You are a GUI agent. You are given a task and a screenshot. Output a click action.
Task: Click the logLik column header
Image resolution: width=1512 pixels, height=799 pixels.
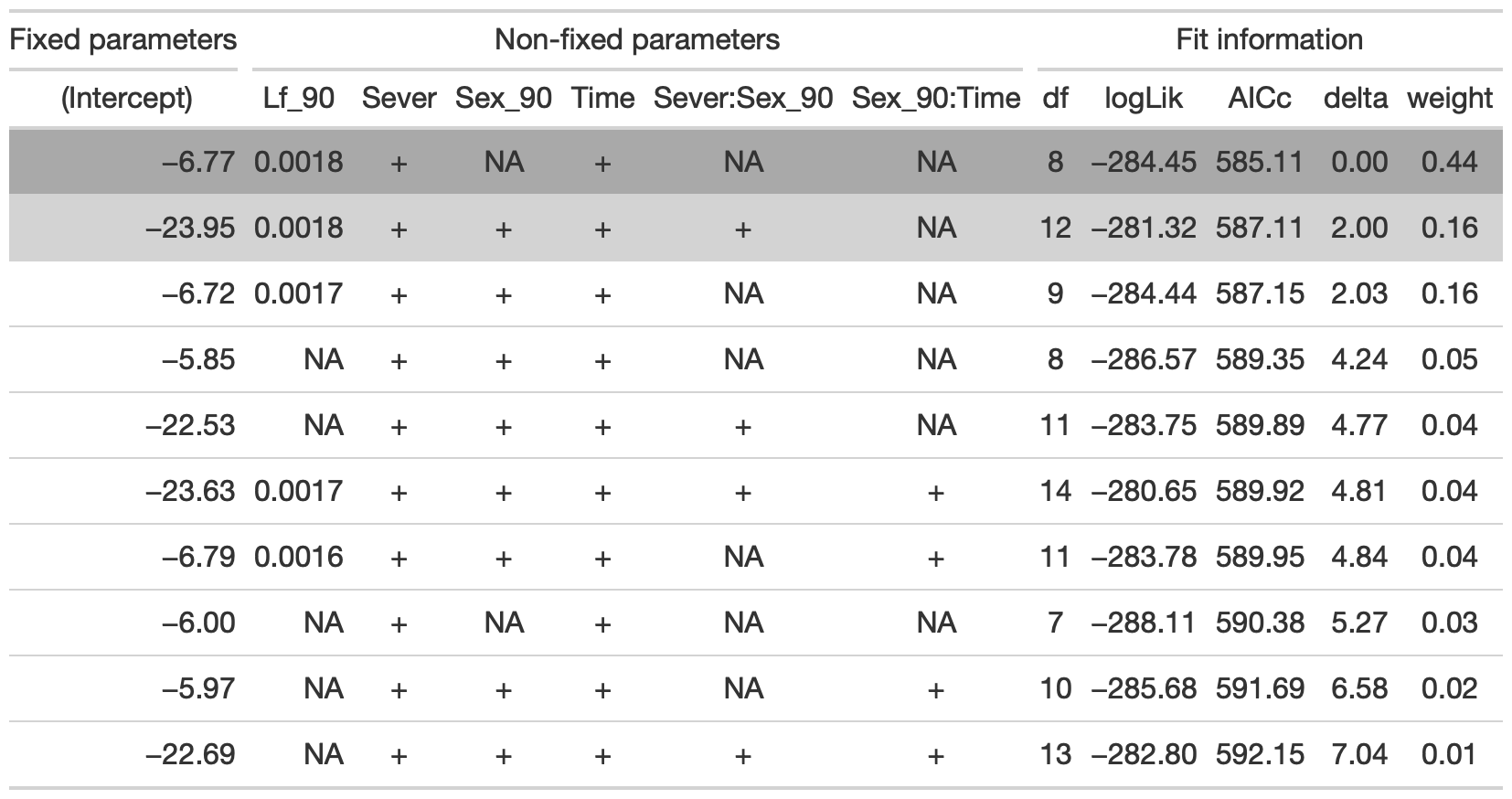1143,98
